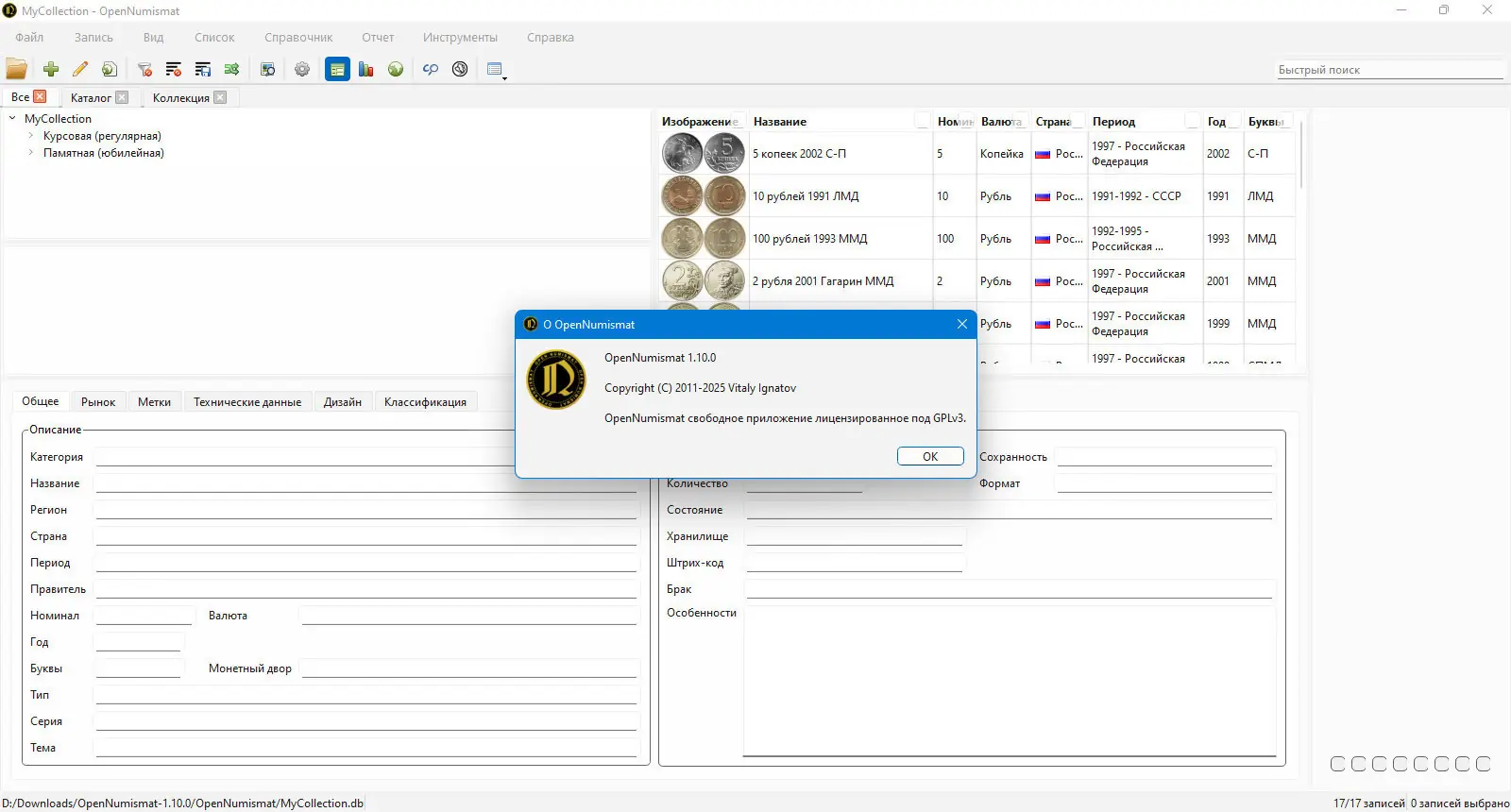Switch to the Коллекция tab
The height and width of the screenshot is (812, 1511).
tap(180, 97)
